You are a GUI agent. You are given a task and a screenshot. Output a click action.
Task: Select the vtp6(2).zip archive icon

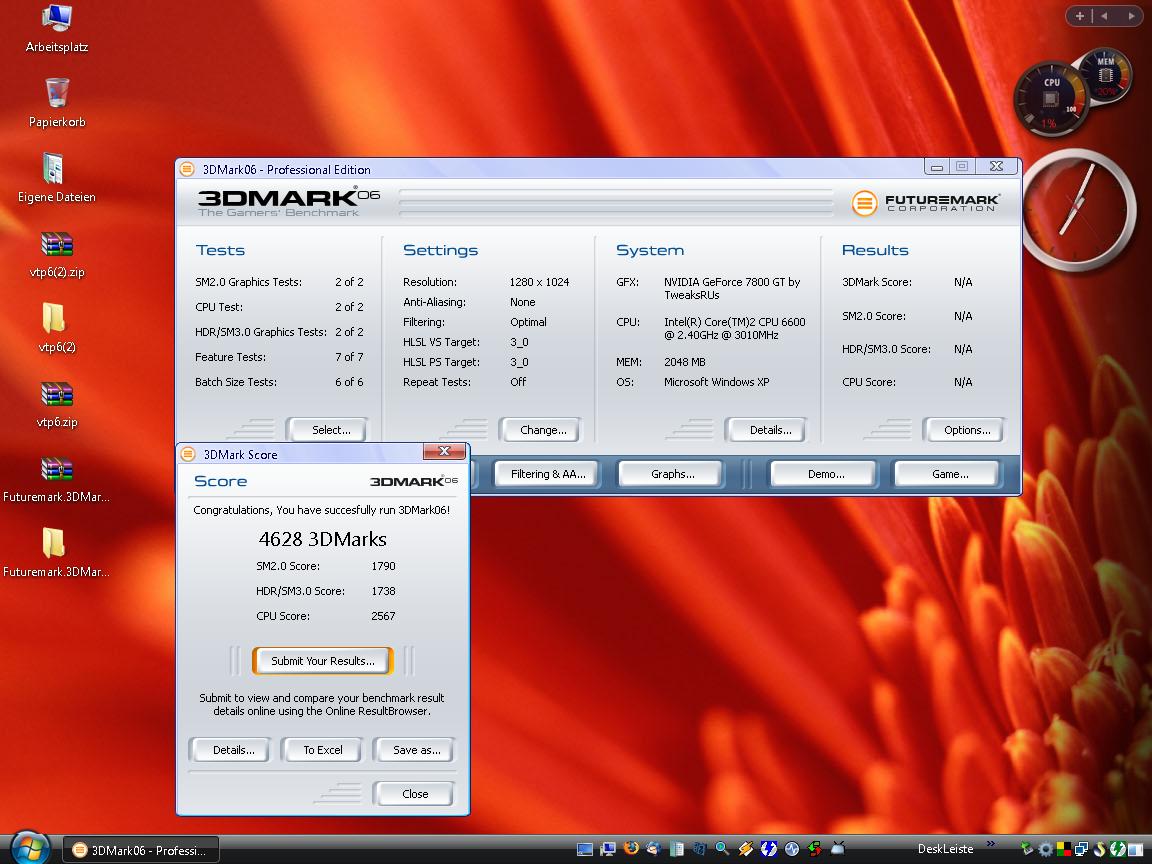(x=57, y=253)
